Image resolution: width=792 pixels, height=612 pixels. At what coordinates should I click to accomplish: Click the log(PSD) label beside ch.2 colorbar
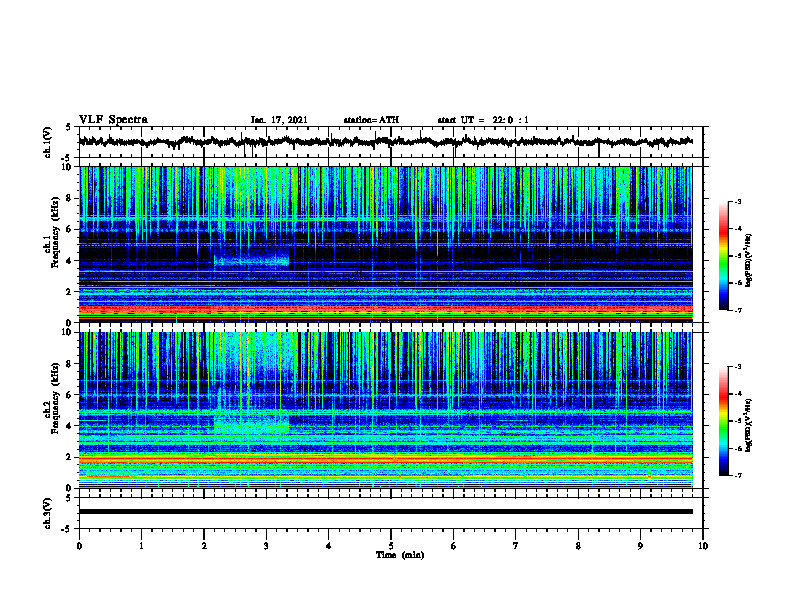(x=749, y=425)
